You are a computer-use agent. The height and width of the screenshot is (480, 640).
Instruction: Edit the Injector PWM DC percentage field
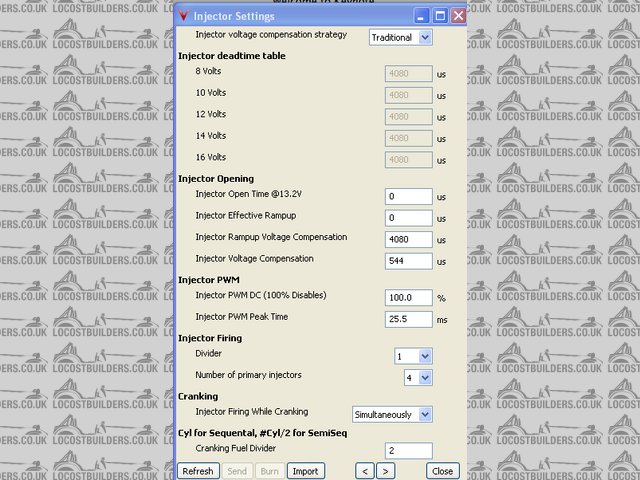point(408,298)
